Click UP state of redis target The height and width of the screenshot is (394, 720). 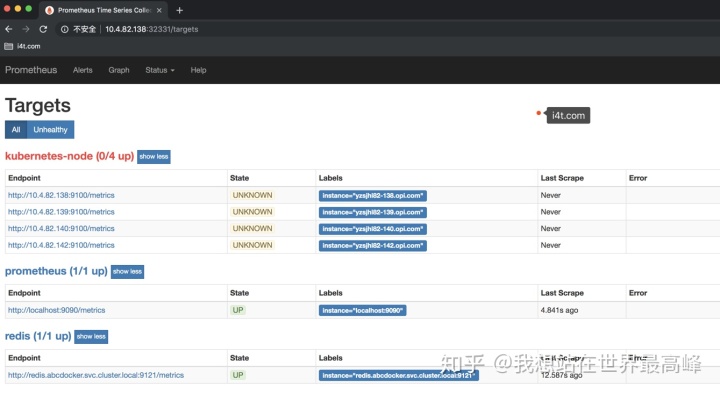point(238,375)
